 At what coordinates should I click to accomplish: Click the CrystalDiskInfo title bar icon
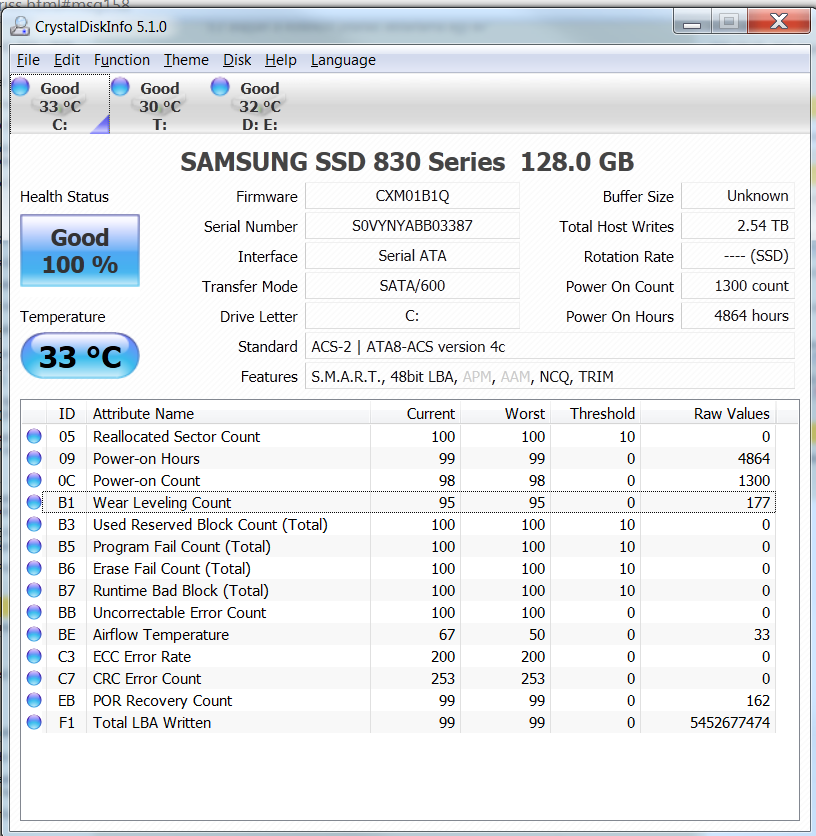coord(20,26)
